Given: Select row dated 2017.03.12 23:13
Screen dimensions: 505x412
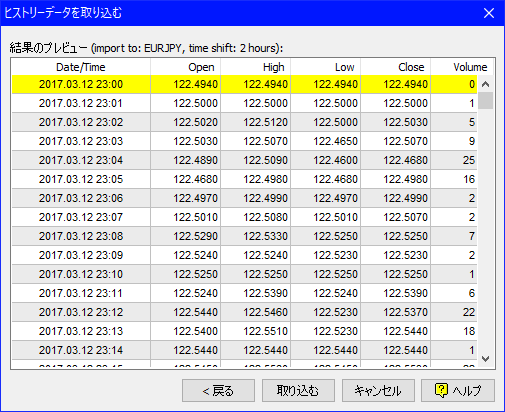Looking at the screenshot, I should click(x=244, y=331).
